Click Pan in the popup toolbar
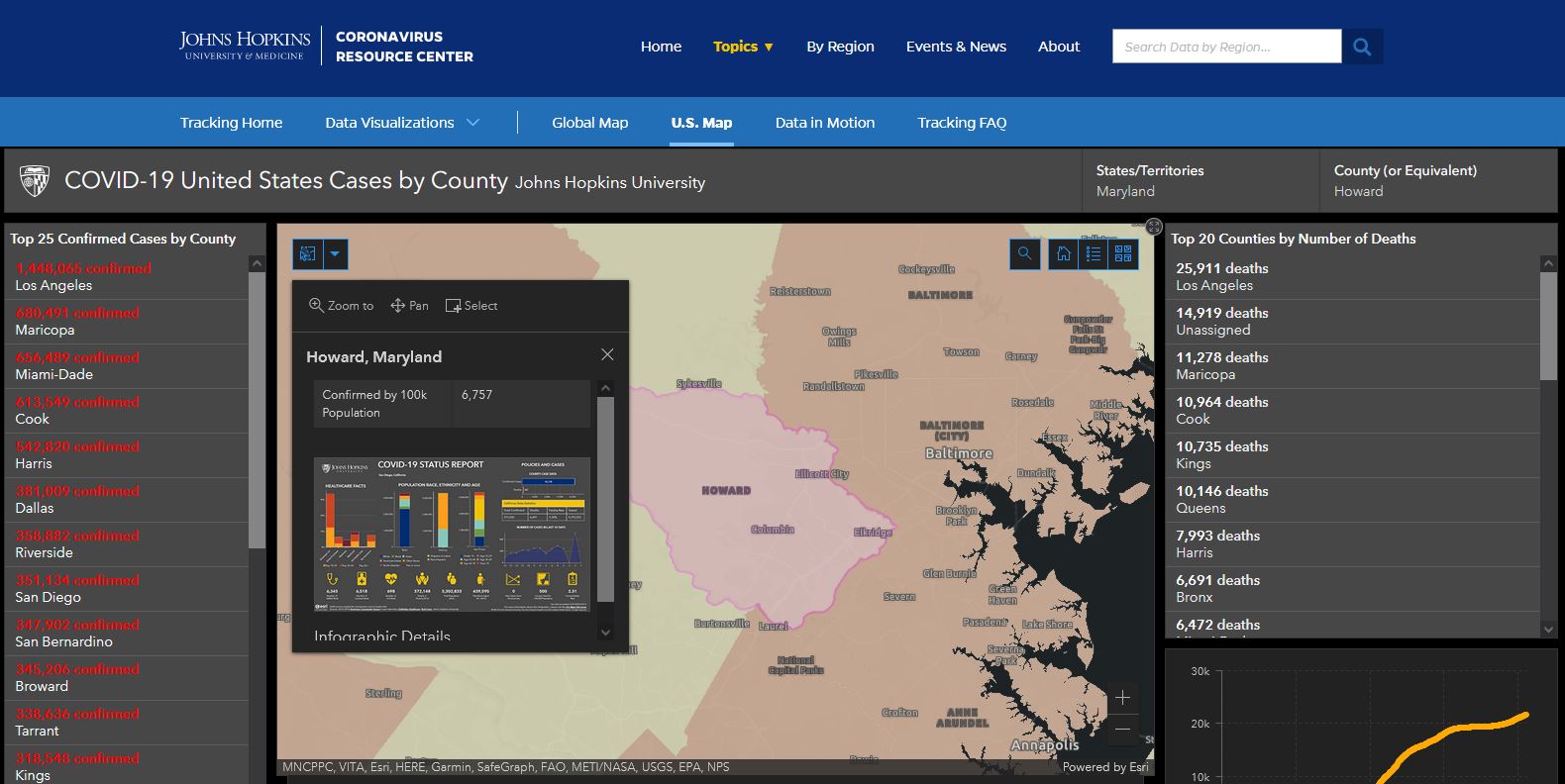The image size is (1565, 784). pos(410,306)
